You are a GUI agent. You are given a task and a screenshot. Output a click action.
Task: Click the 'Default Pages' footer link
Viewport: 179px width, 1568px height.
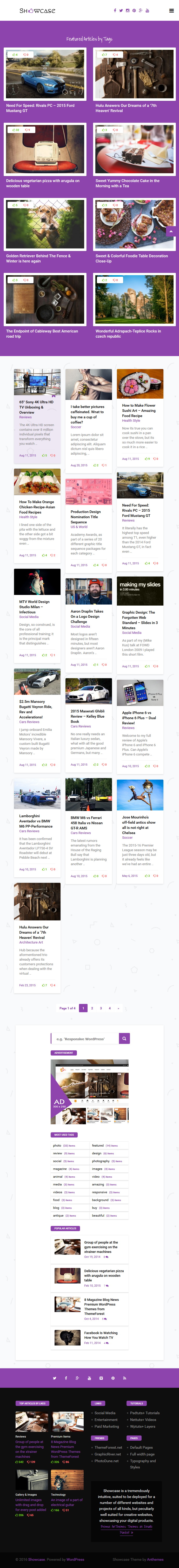[x=141, y=1447]
